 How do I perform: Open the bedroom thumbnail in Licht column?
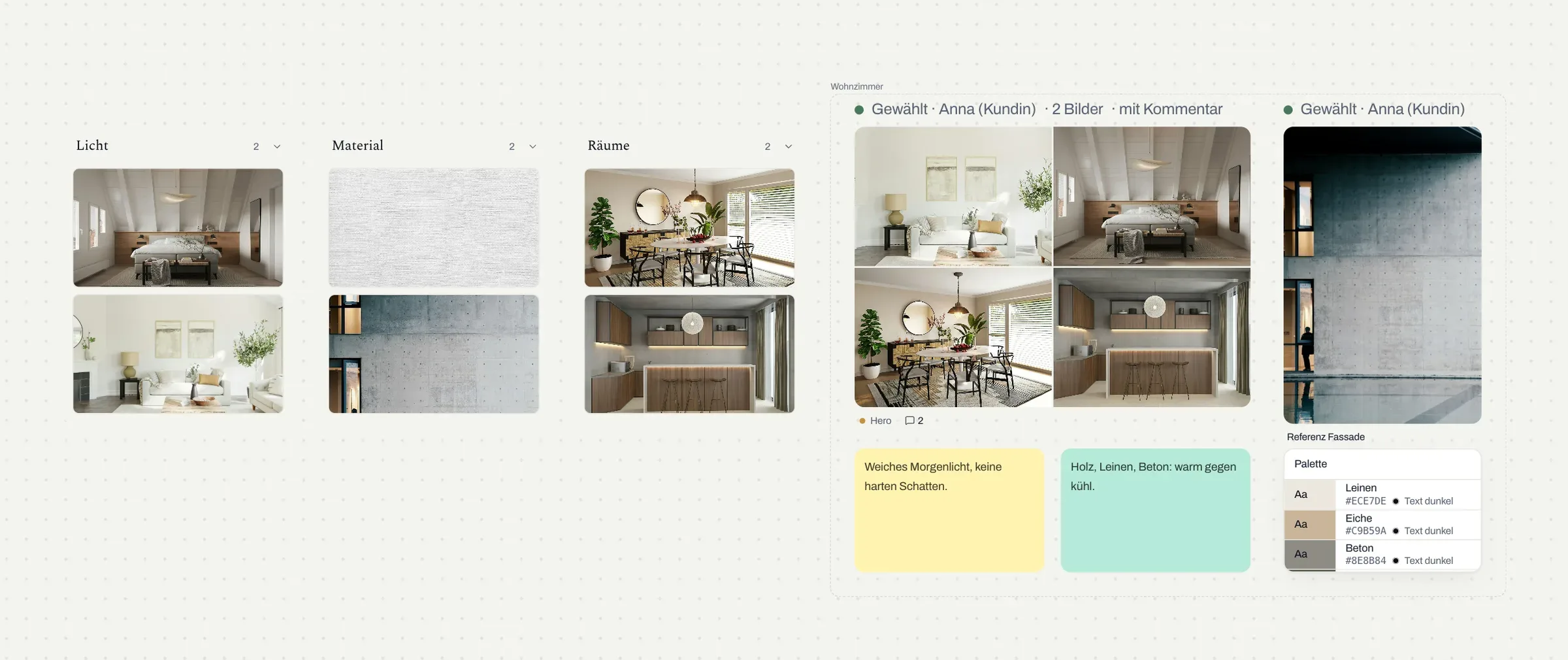[178, 227]
